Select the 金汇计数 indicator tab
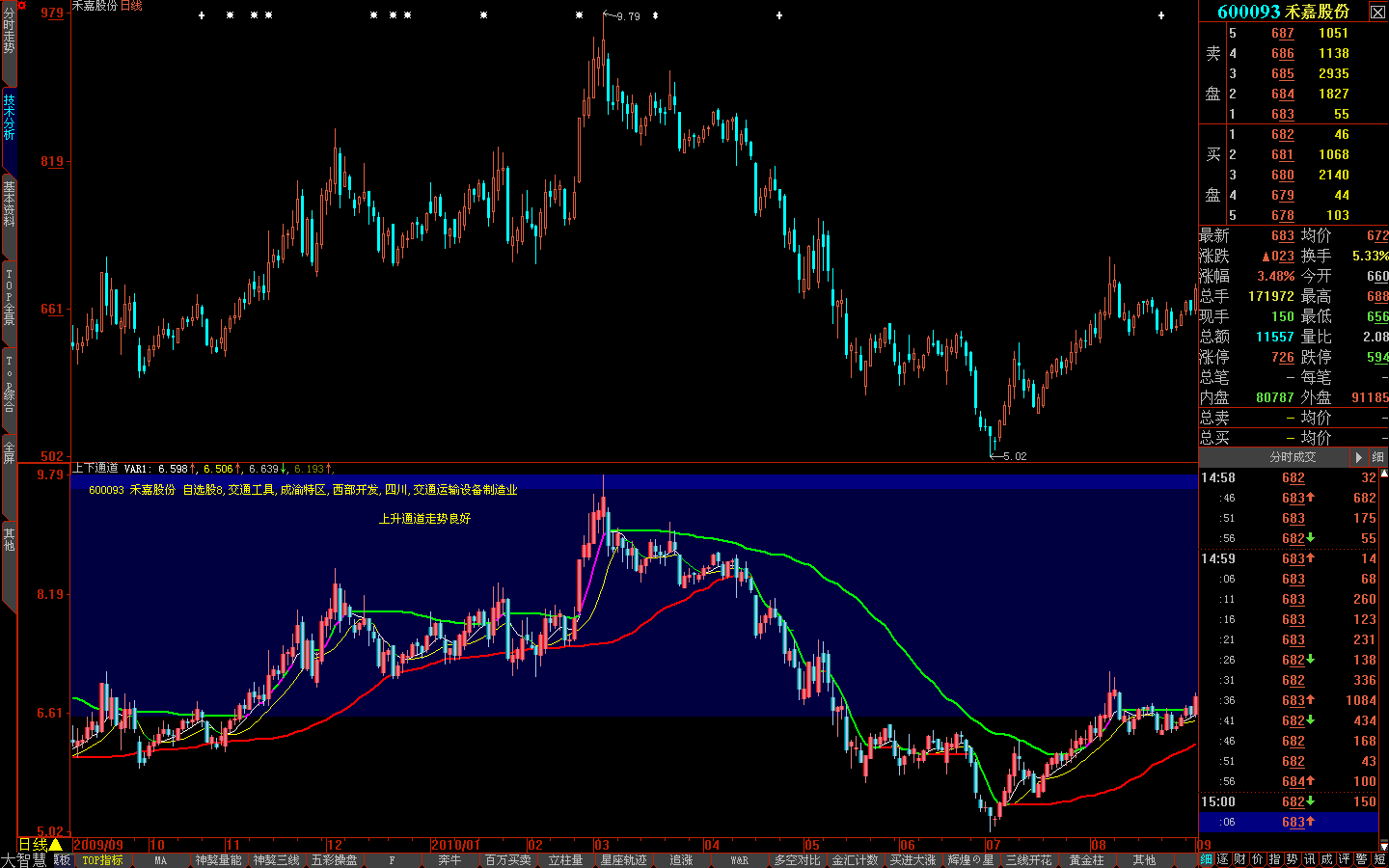Screen dimensions: 1389x868 [855, 860]
